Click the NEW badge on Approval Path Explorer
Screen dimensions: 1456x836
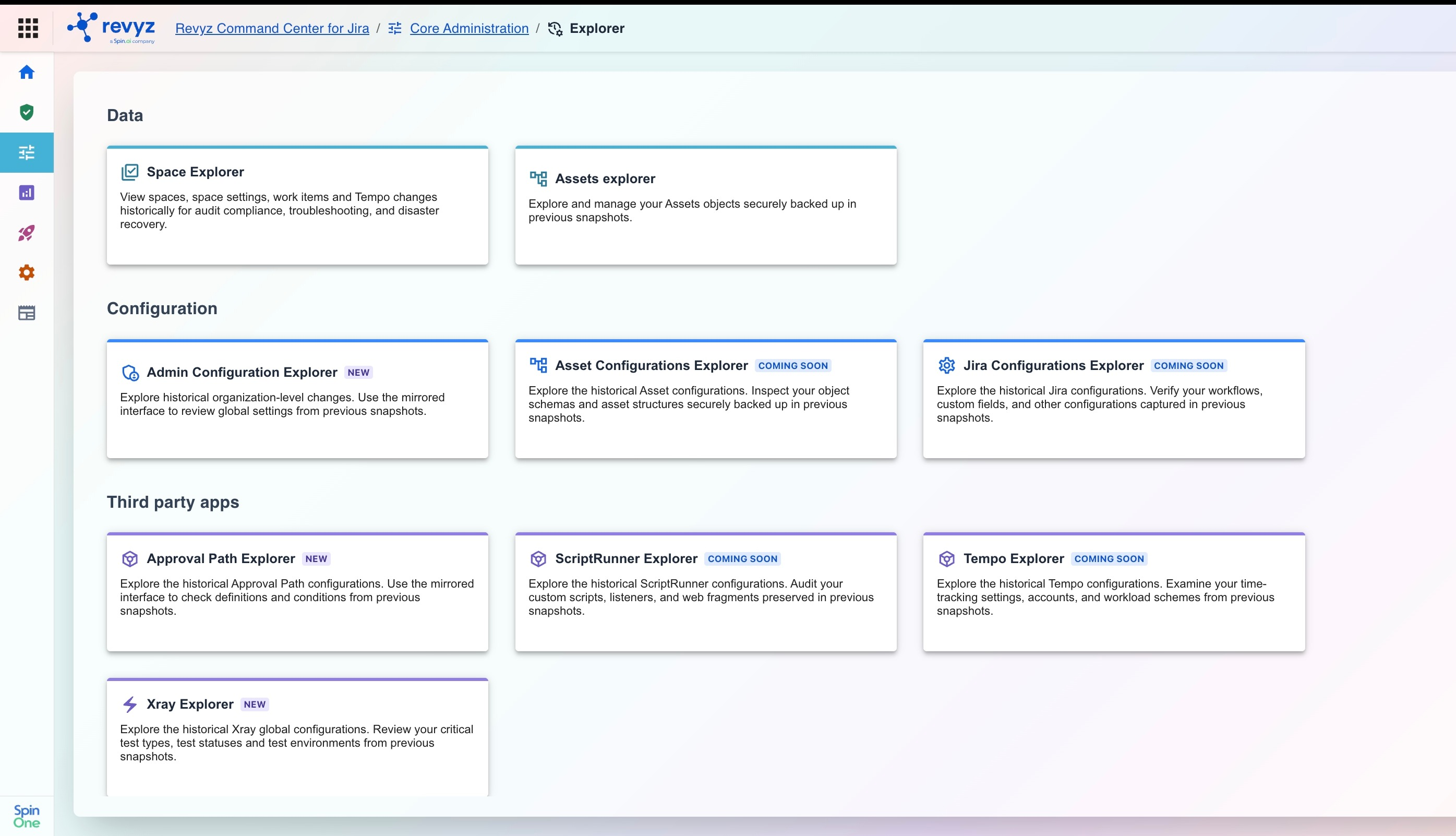pos(316,559)
